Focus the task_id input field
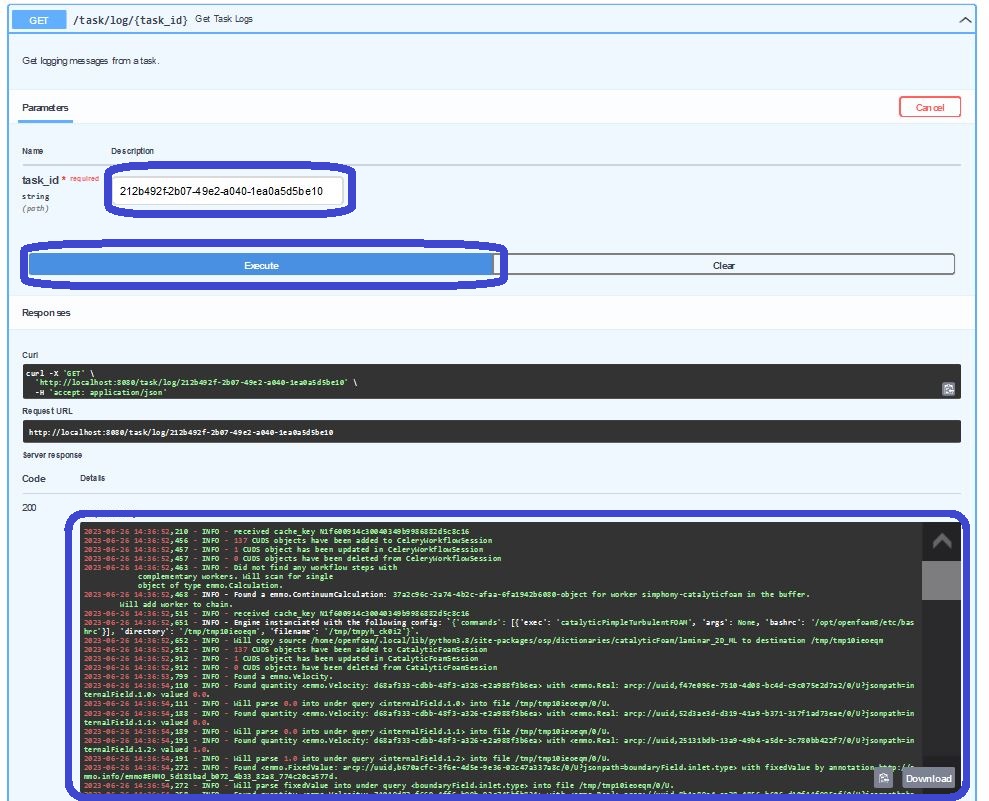Image resolution: width=989 pixels, height=801 pixels. 228,191
